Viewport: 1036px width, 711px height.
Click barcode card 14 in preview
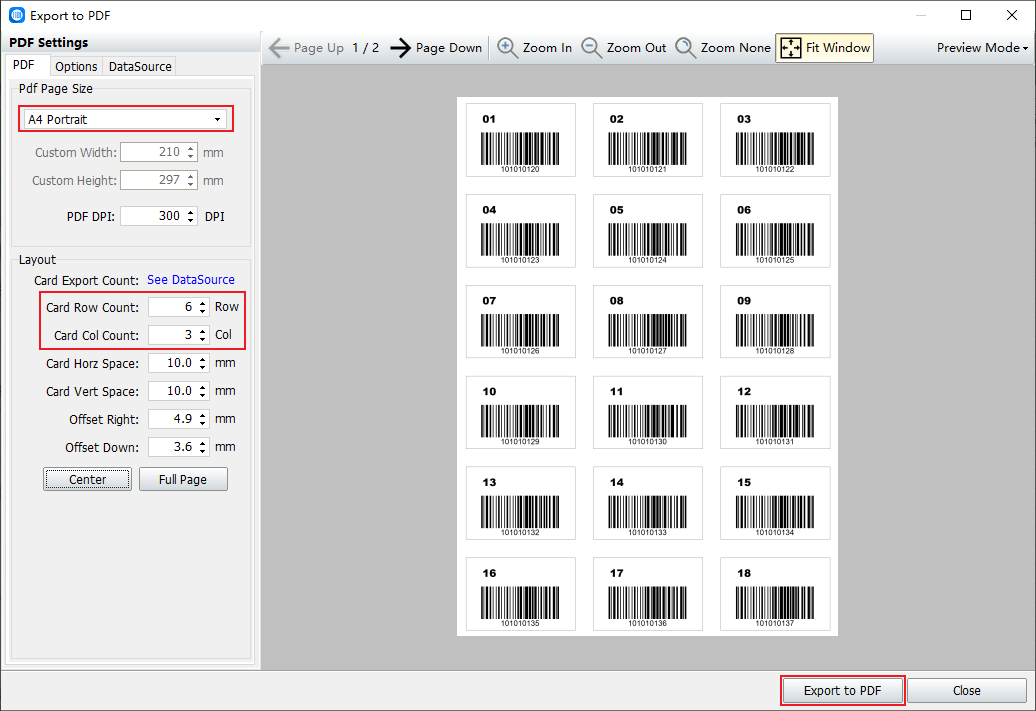[648, 503]
